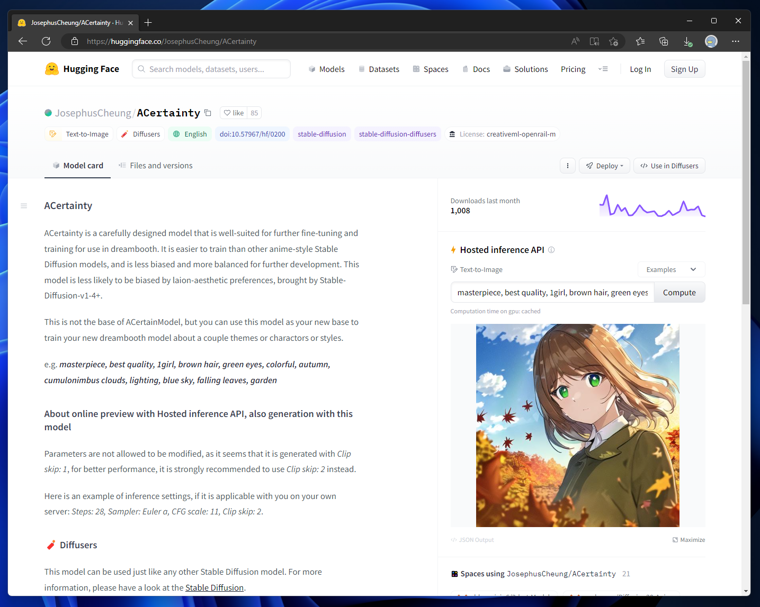The height and width of the screenshot is (607, 760).
Task: Click the doi:10.57967/hf/0200 tag
Action: point(252,134)
